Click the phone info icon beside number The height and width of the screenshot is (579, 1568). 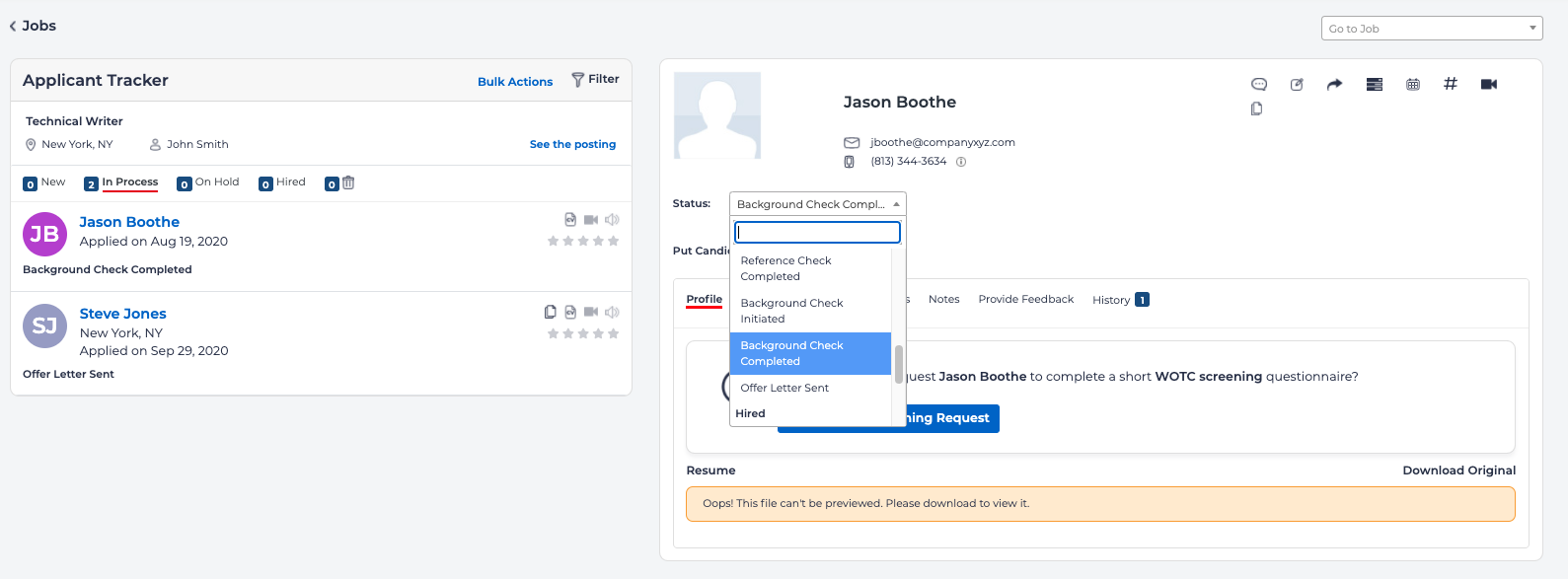click(x=961, y=162)
